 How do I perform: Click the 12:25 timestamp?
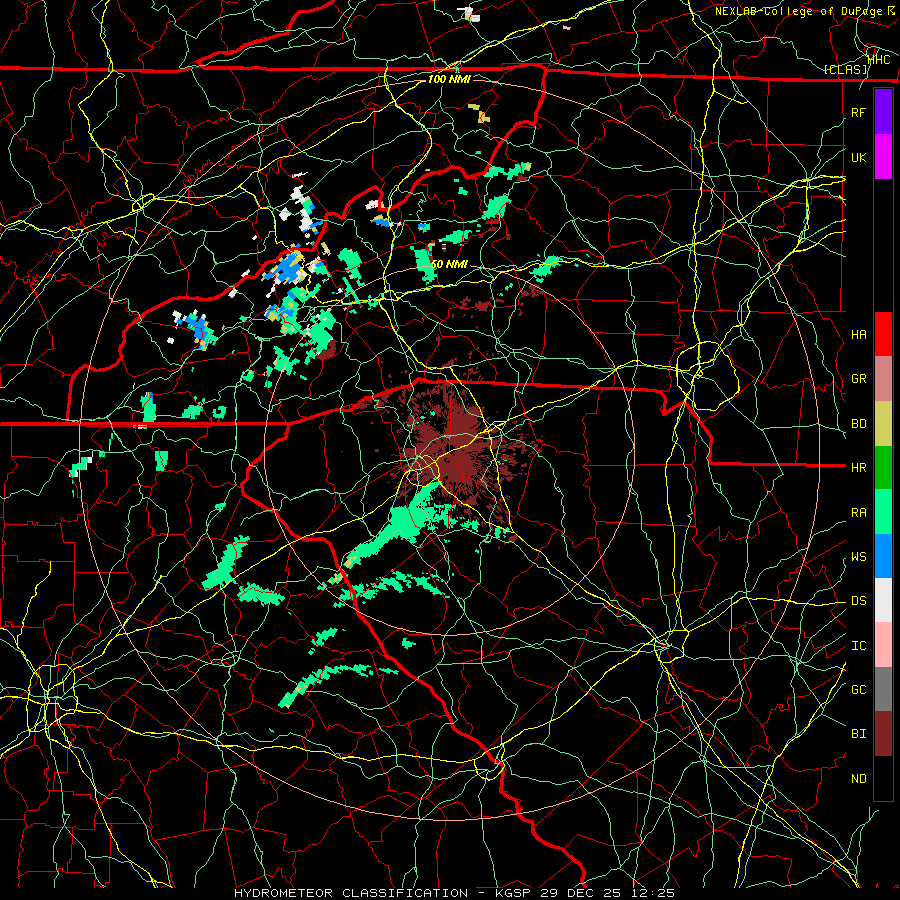pos(655,893)
